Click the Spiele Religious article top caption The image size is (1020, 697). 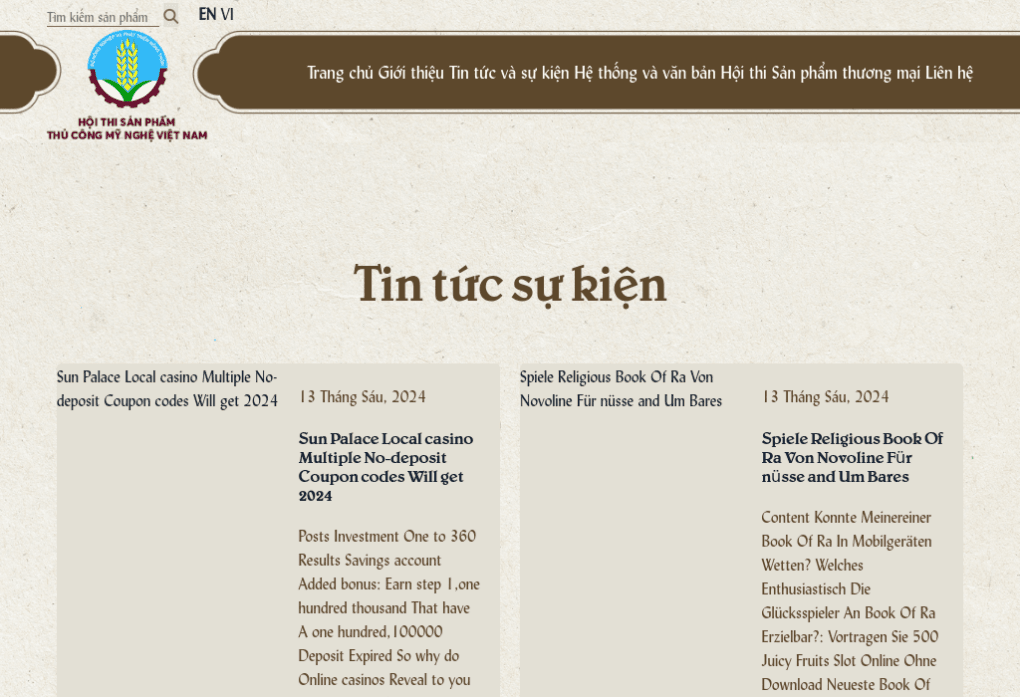[x=620, y=389]
